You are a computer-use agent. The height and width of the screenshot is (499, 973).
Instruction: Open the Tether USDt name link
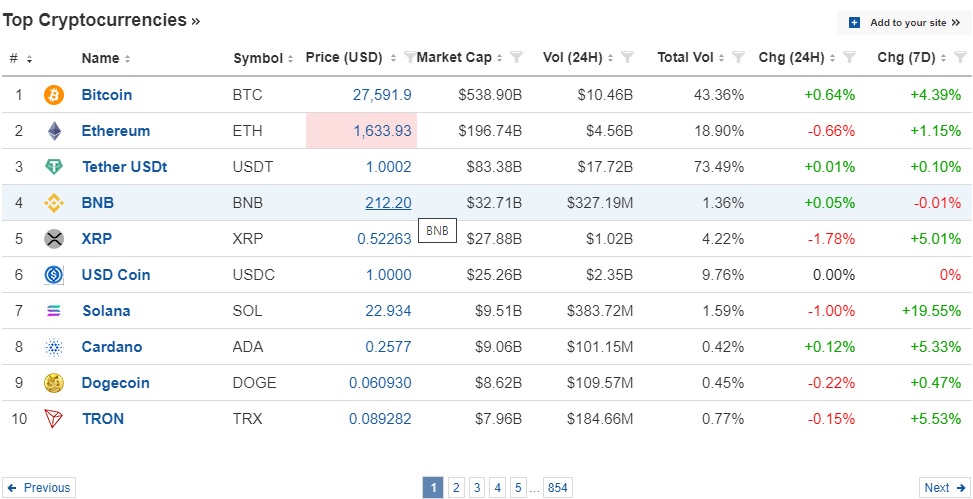pyautogui.click(x=124, y=167)
